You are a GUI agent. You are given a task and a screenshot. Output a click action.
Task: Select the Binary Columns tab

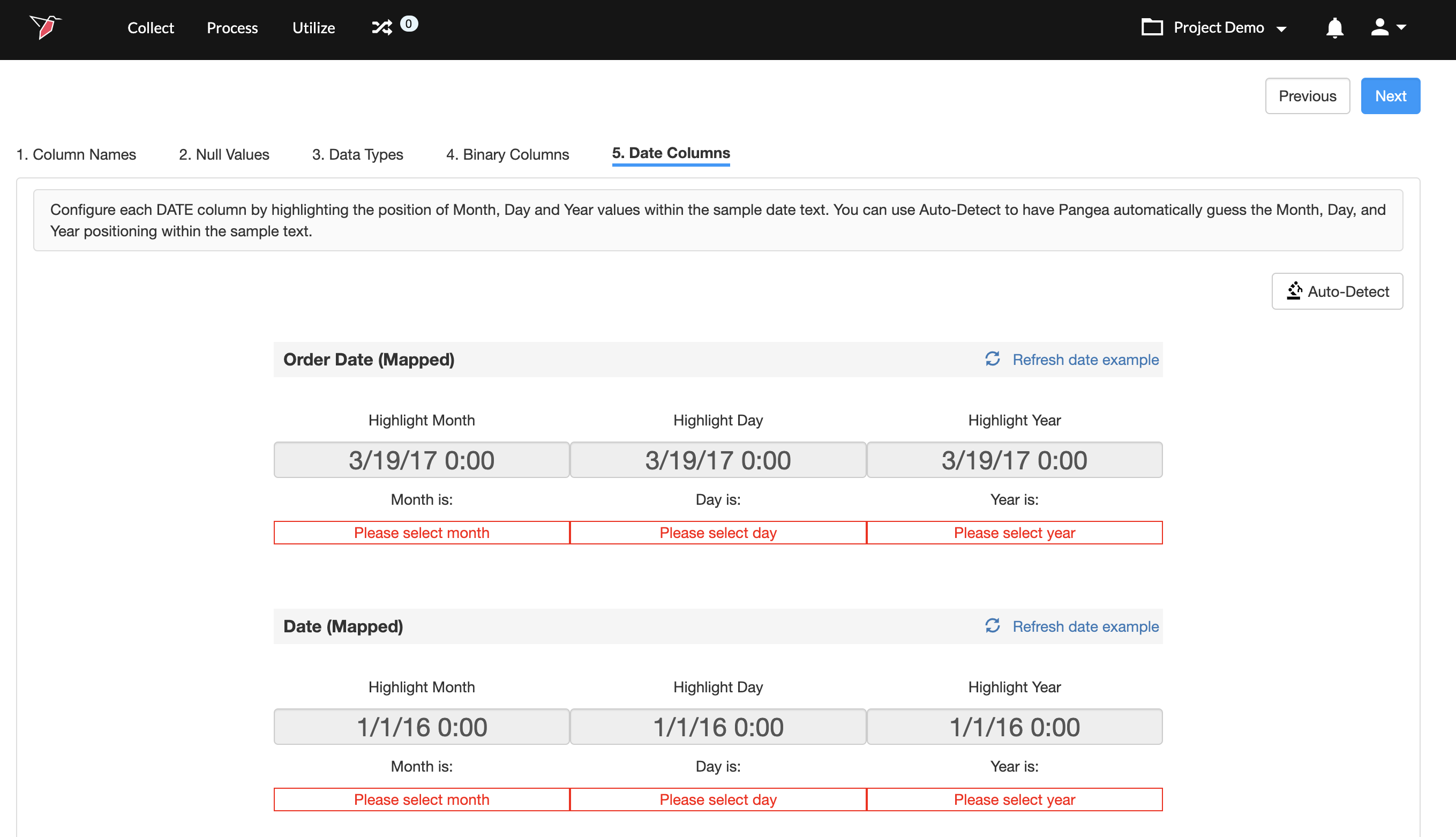(x=507, y=154)
